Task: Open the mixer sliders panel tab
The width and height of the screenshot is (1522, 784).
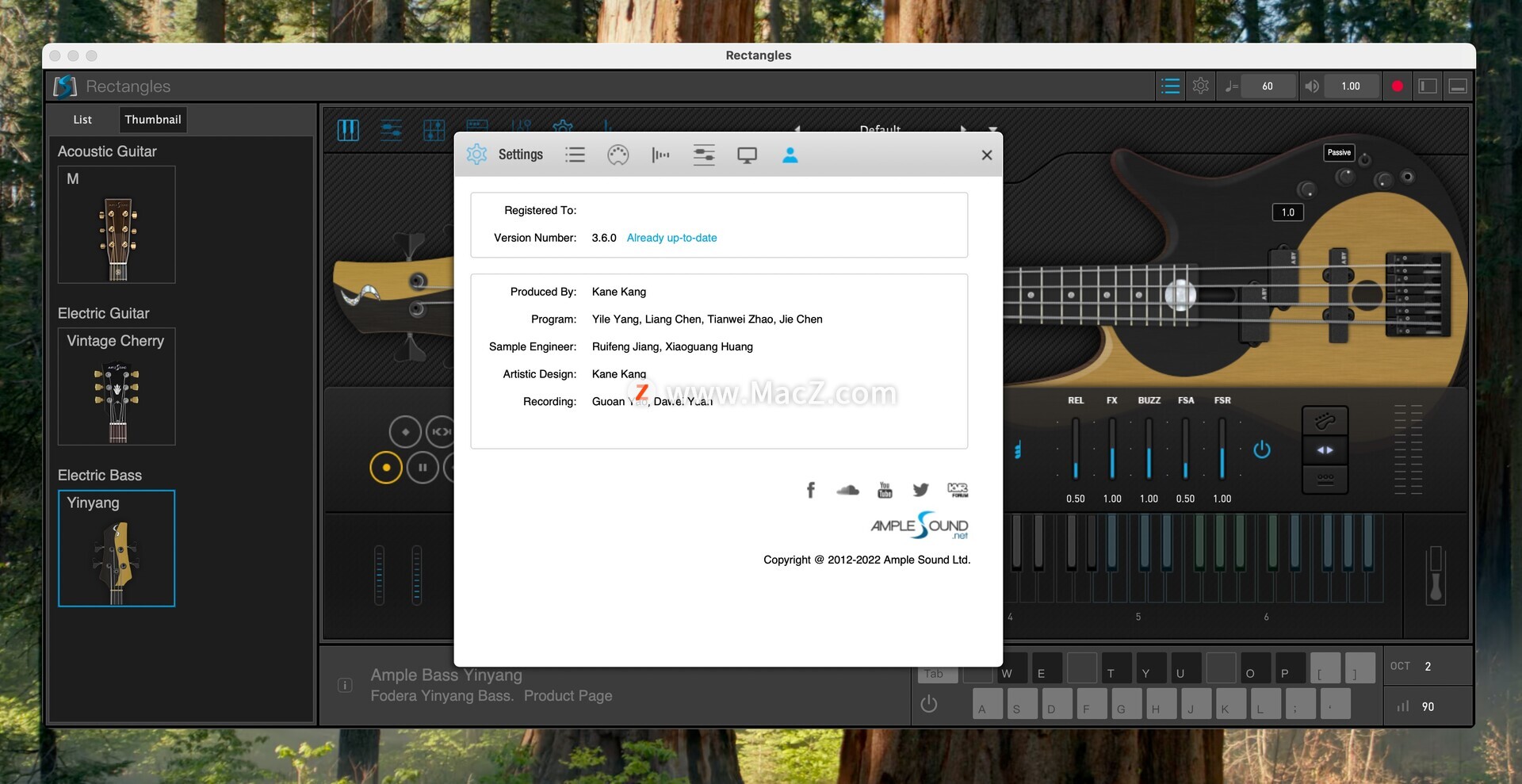Action: (x=391, y=130)
